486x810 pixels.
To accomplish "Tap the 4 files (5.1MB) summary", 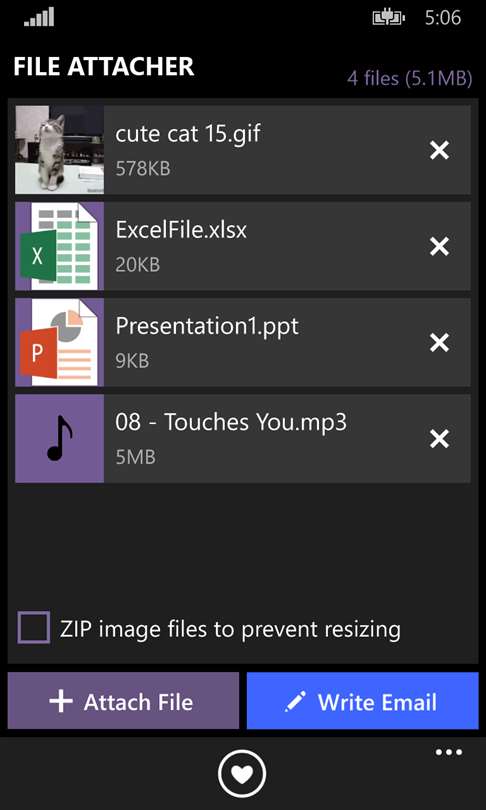I will 410,79.
